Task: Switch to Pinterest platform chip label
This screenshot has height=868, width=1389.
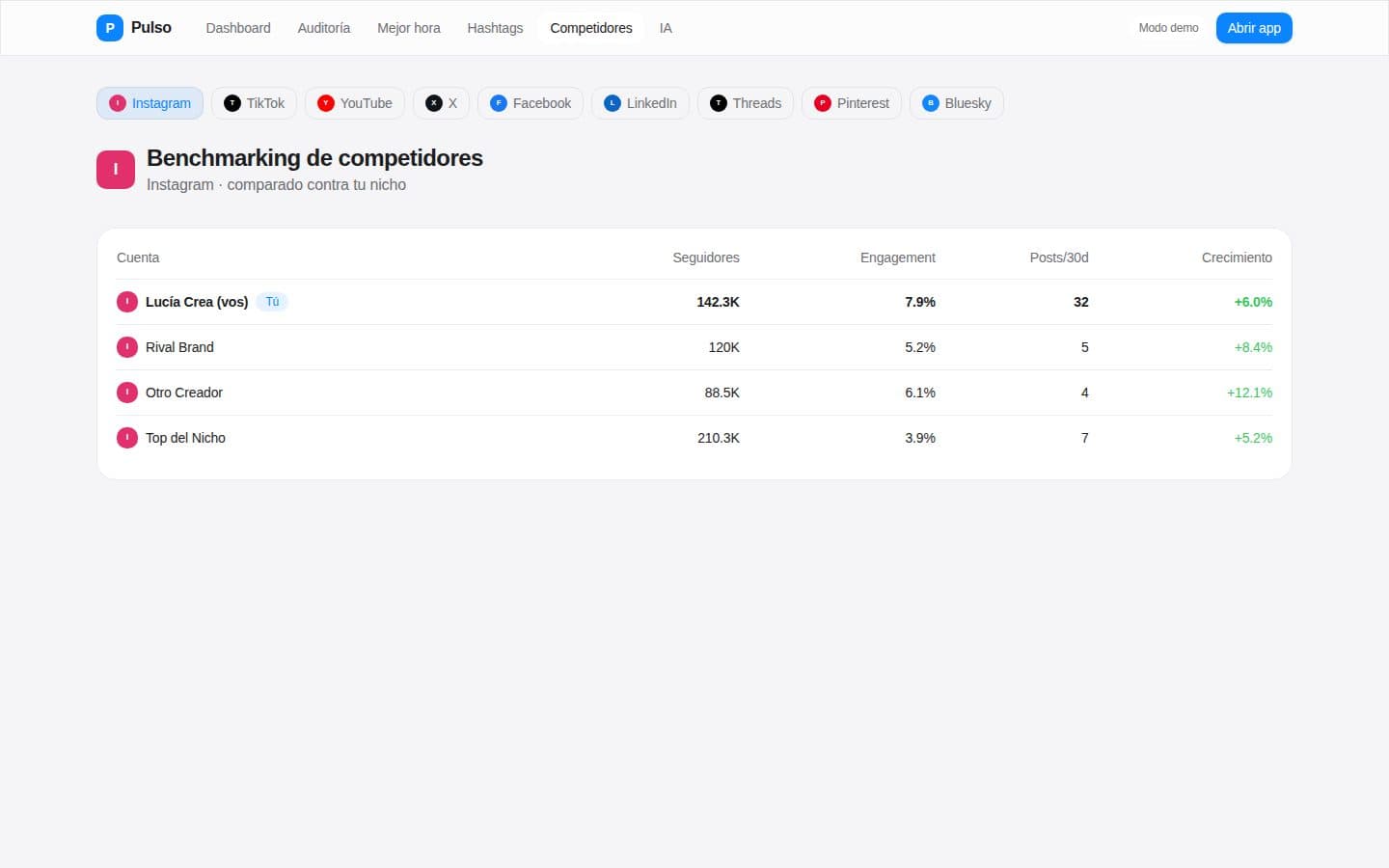Action: pyautogui.click(x=863, y=103)
